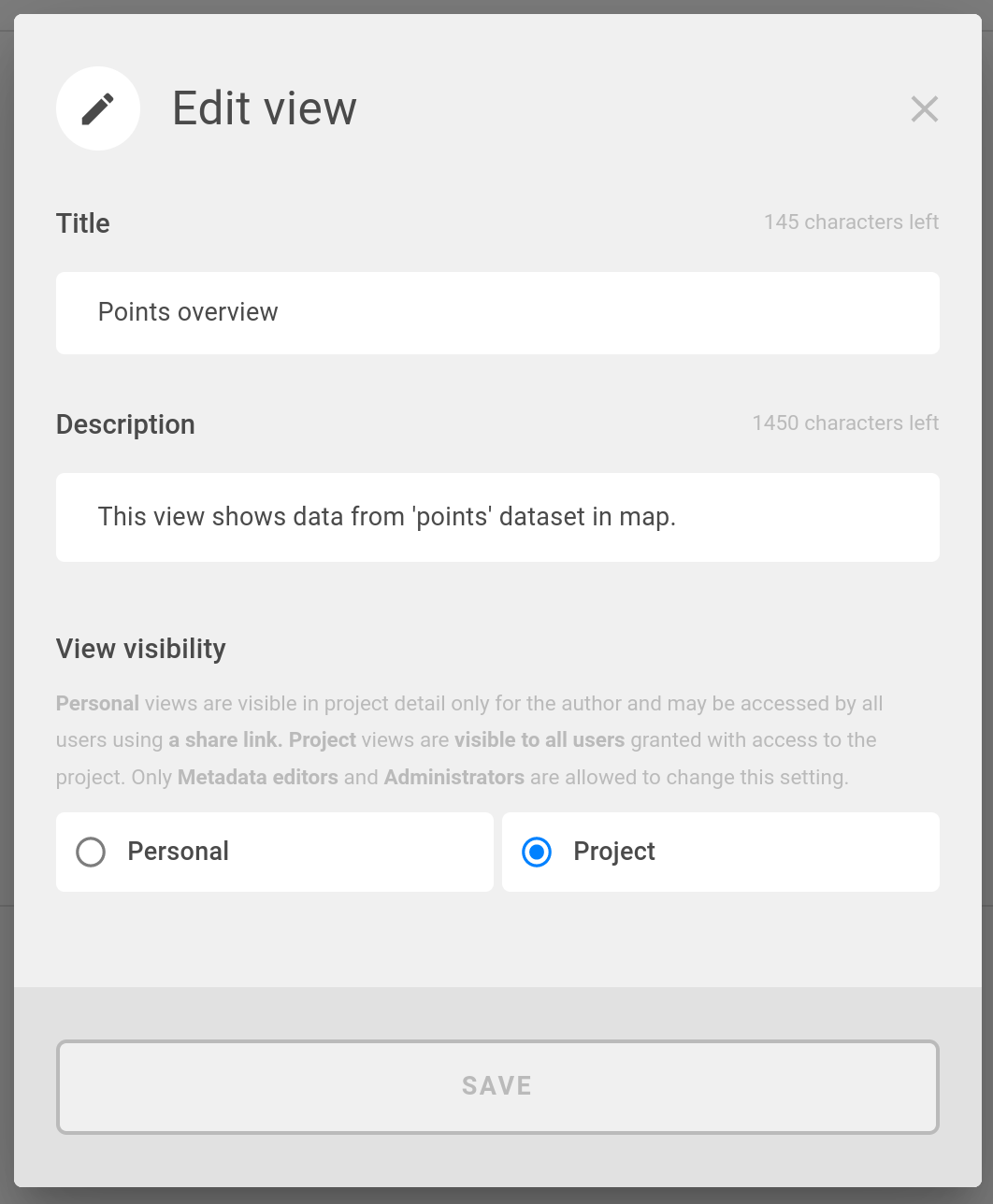Click the bold "Metadata editors" text
The image size is (993, 1204).
click(258, 778)
